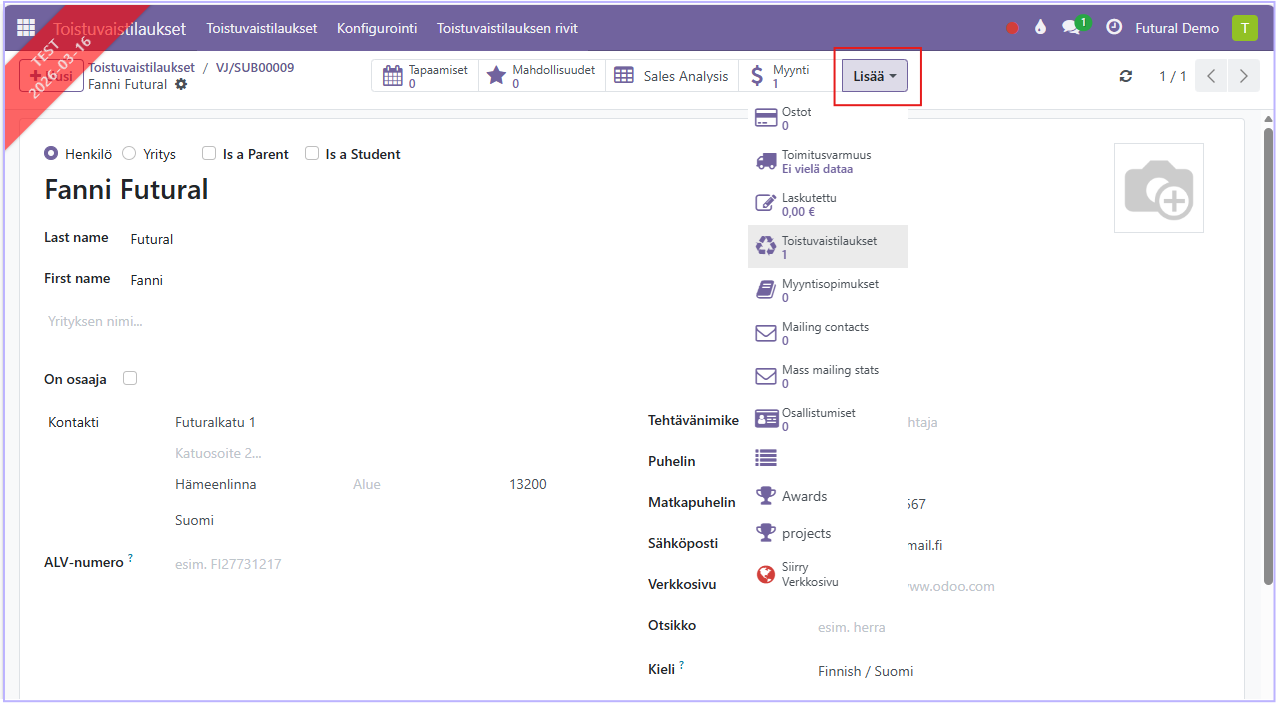Screen dimensions: 1276x703
Task: Open the Futural Demo company switcher
Action: 1177,28
